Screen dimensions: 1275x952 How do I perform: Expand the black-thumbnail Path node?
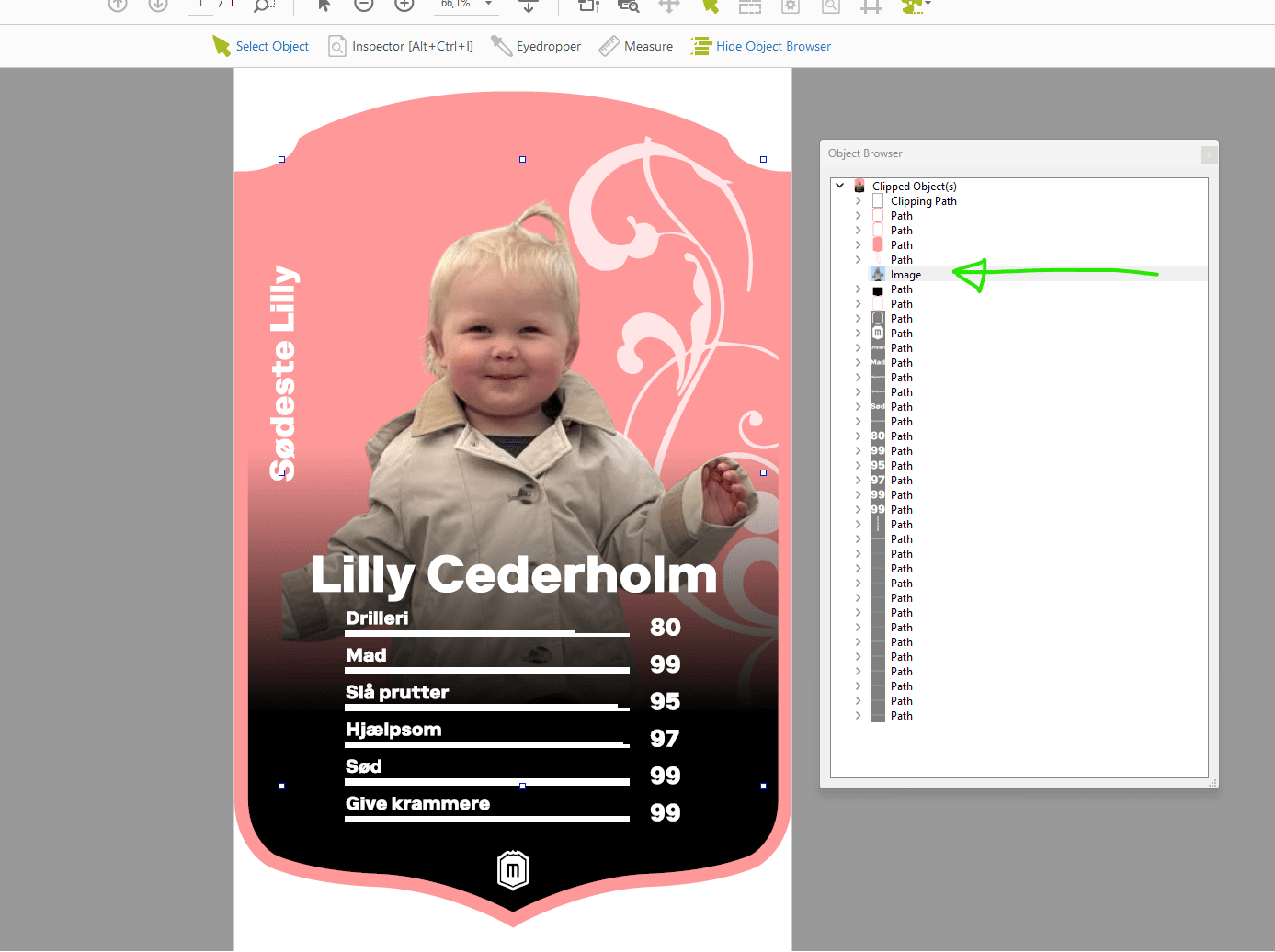[858, 289]
